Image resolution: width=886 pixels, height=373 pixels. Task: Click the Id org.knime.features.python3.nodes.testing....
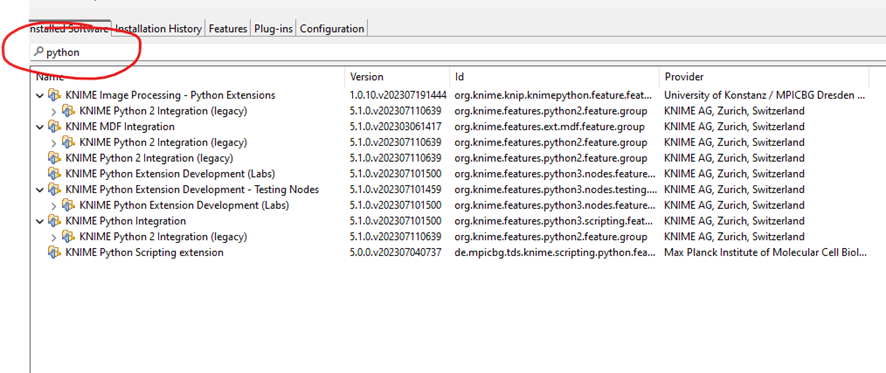coord(555,189)
